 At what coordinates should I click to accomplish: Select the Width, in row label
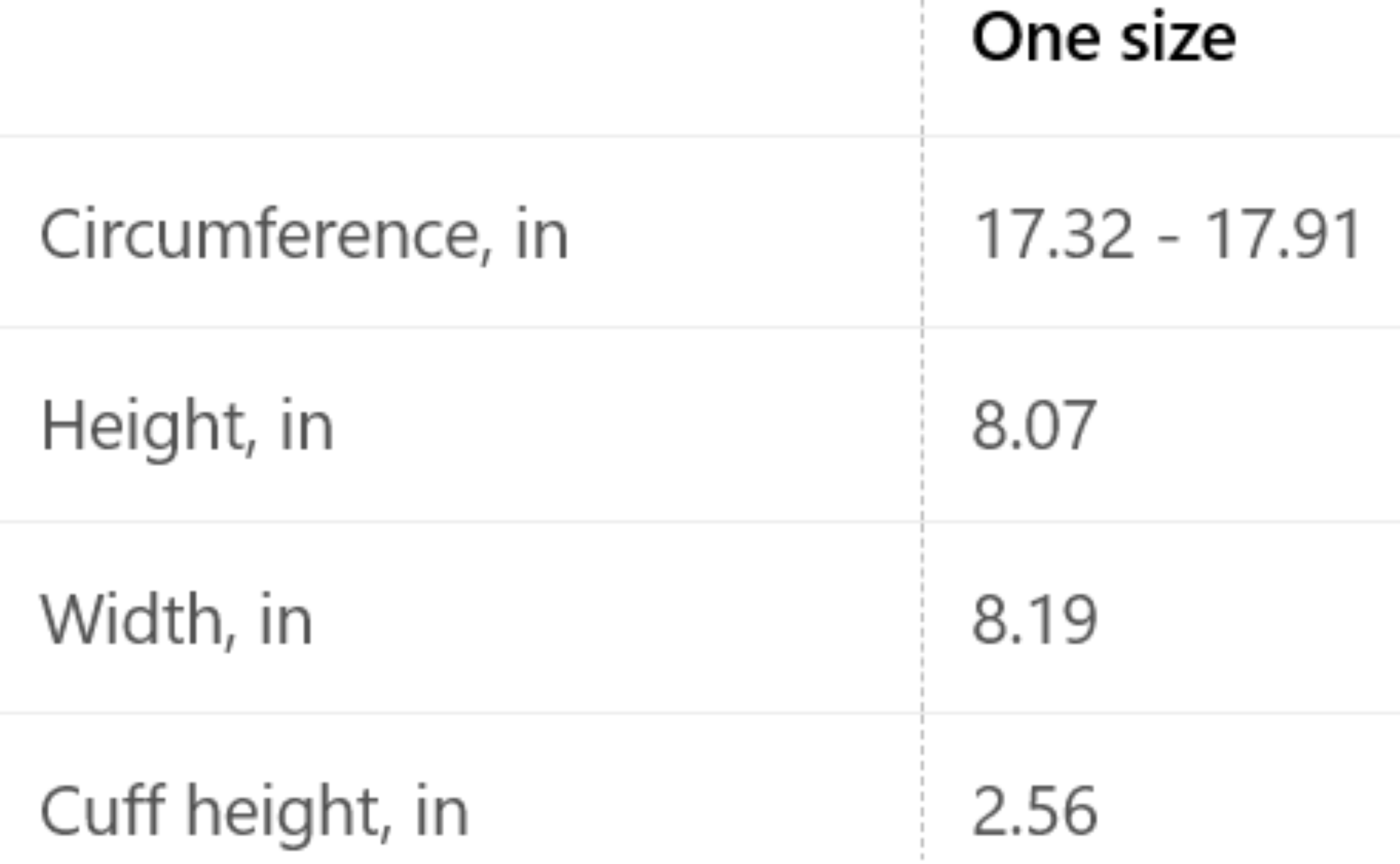point(177,620)
